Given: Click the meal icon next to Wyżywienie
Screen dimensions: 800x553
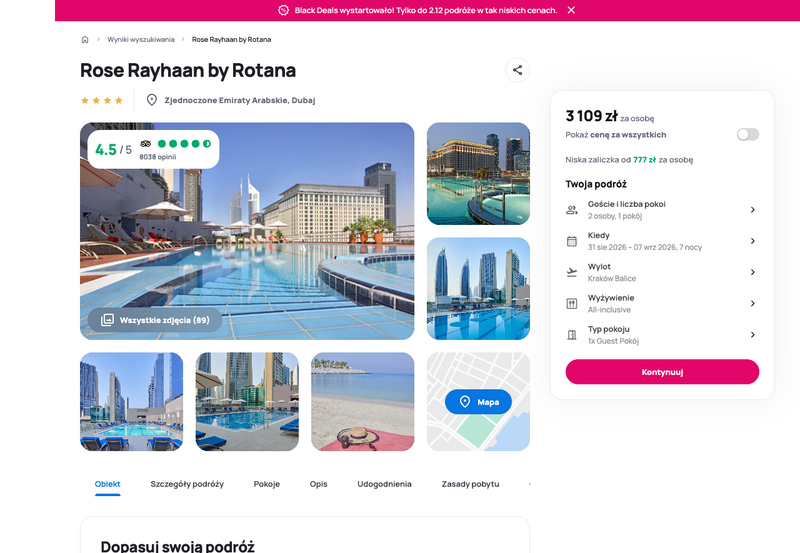Looking at the screenshot, I should tap(572, 303).
